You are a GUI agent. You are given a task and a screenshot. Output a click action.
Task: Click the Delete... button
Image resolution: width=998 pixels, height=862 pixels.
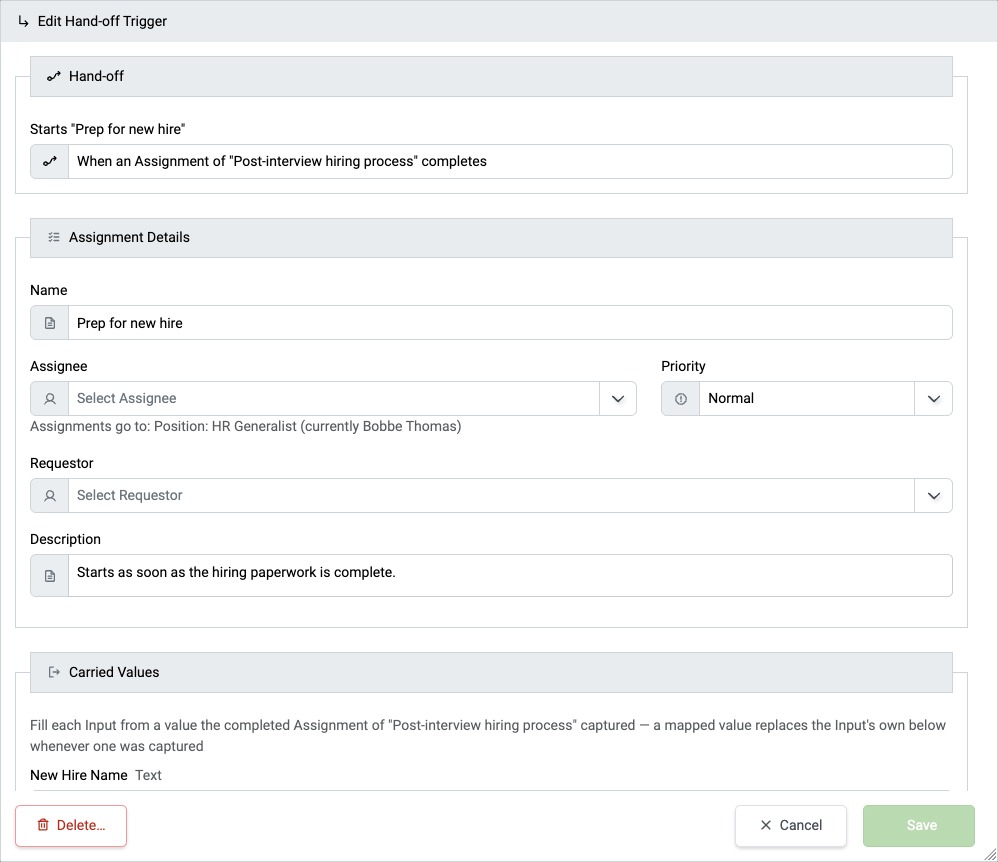pos(71,826)
